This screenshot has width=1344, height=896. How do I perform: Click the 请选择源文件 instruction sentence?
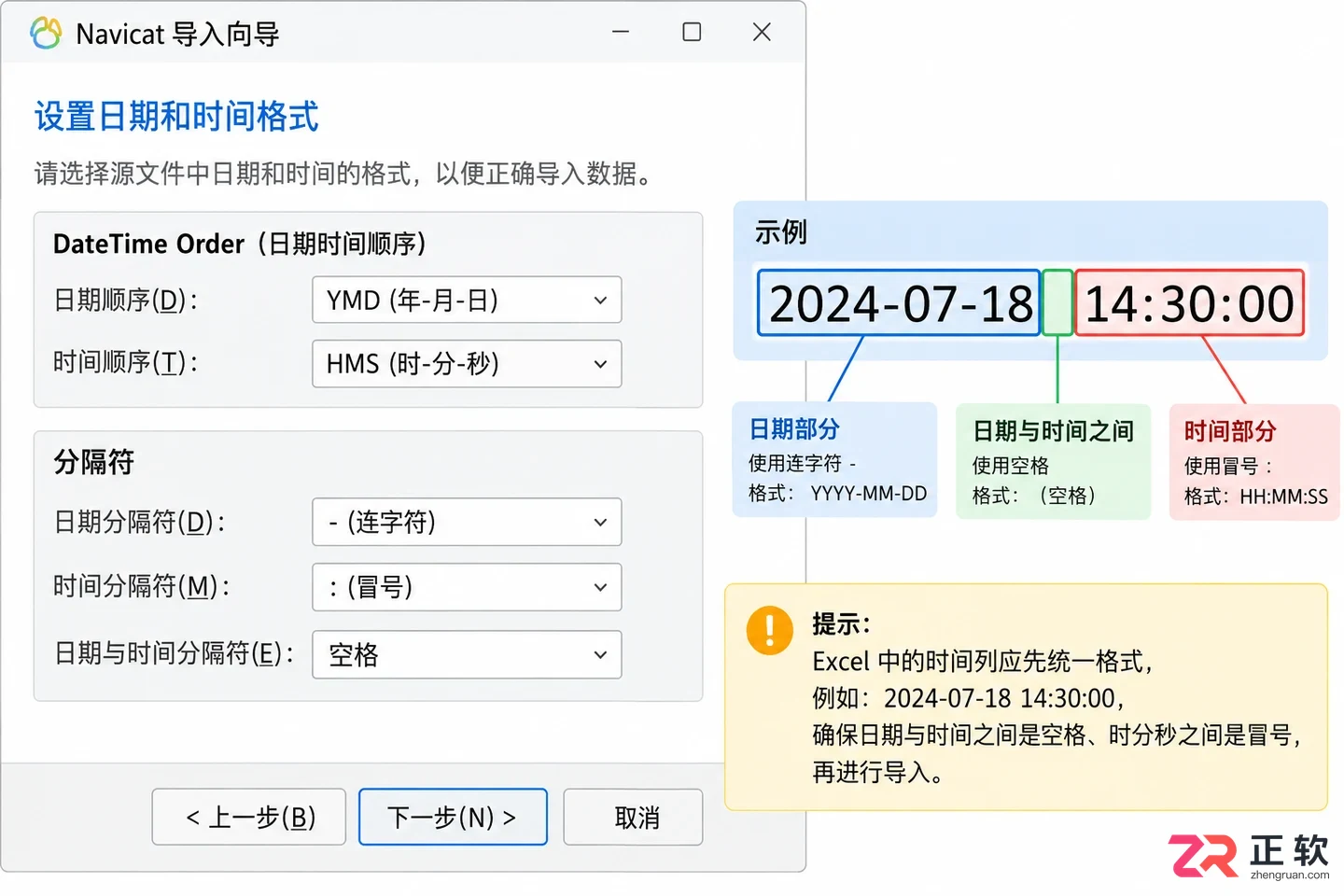point(344,173)
